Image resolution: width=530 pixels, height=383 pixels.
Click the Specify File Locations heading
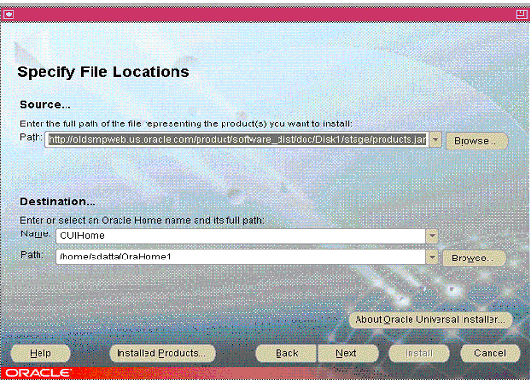103,72
